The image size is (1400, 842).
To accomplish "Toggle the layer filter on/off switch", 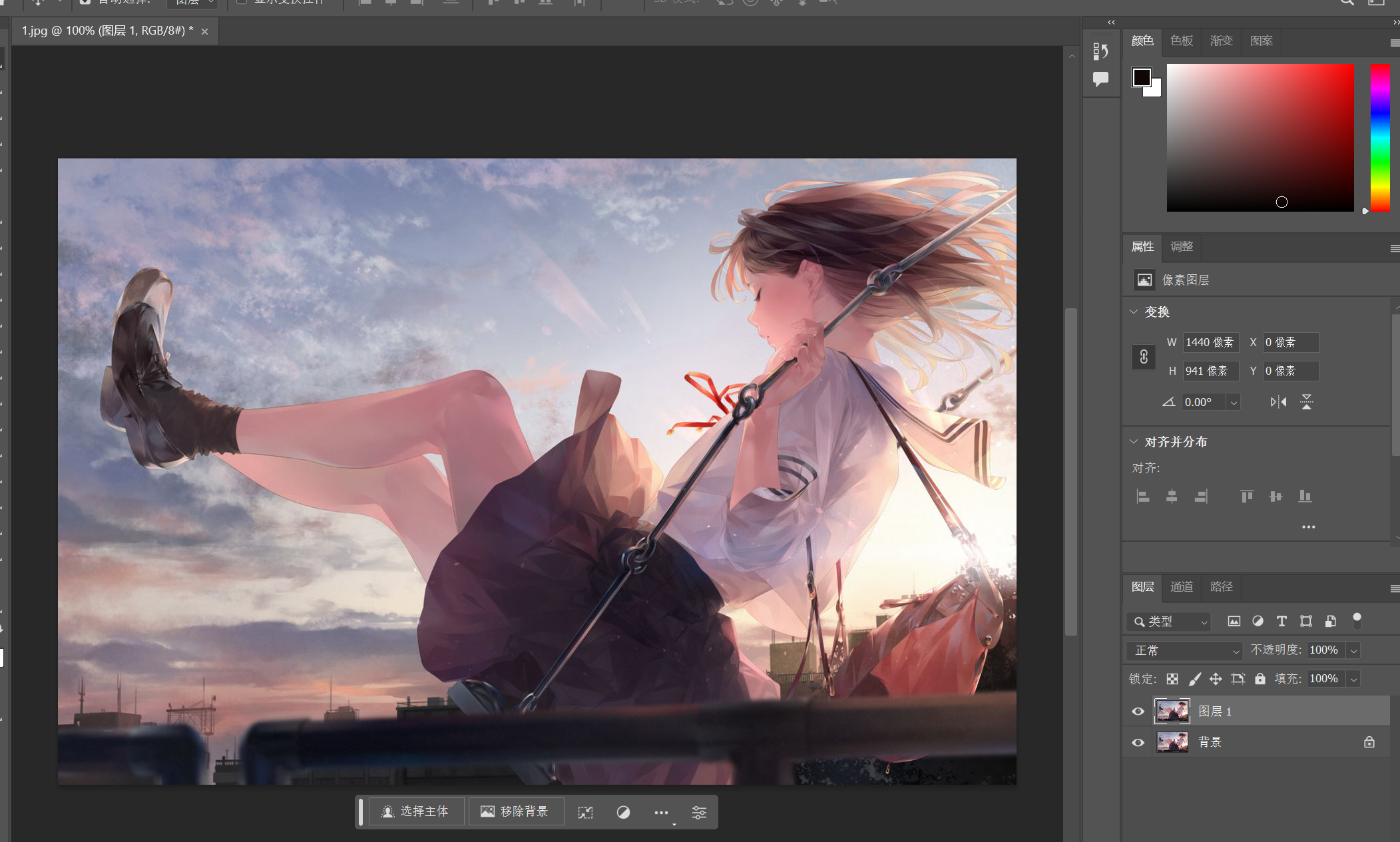I will 1357,621.
